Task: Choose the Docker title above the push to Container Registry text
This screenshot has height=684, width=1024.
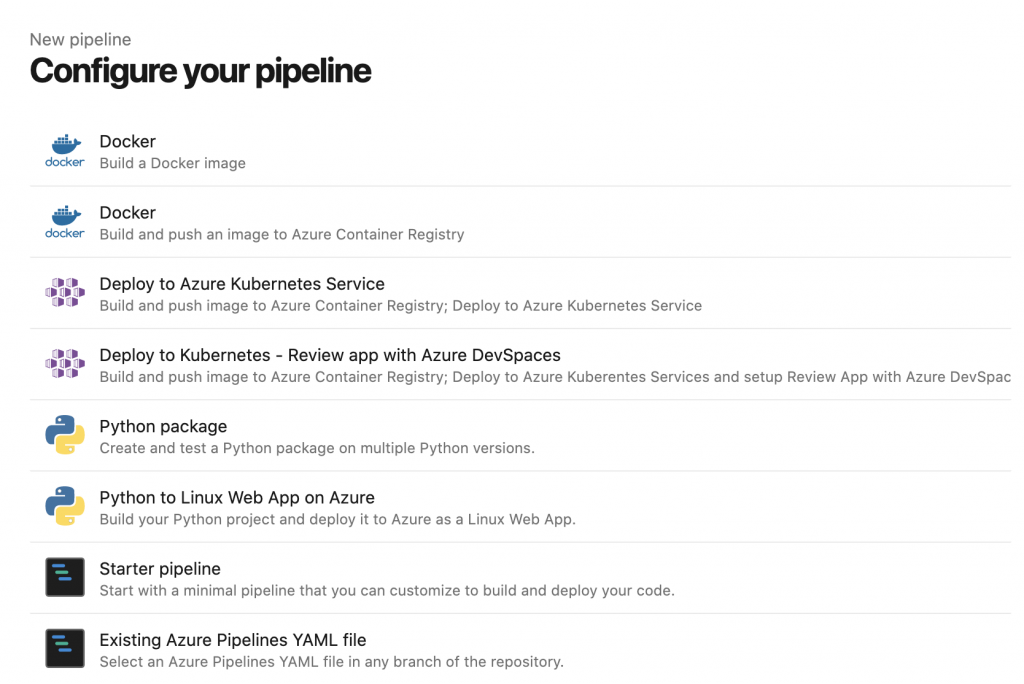Action: [127, 213]
